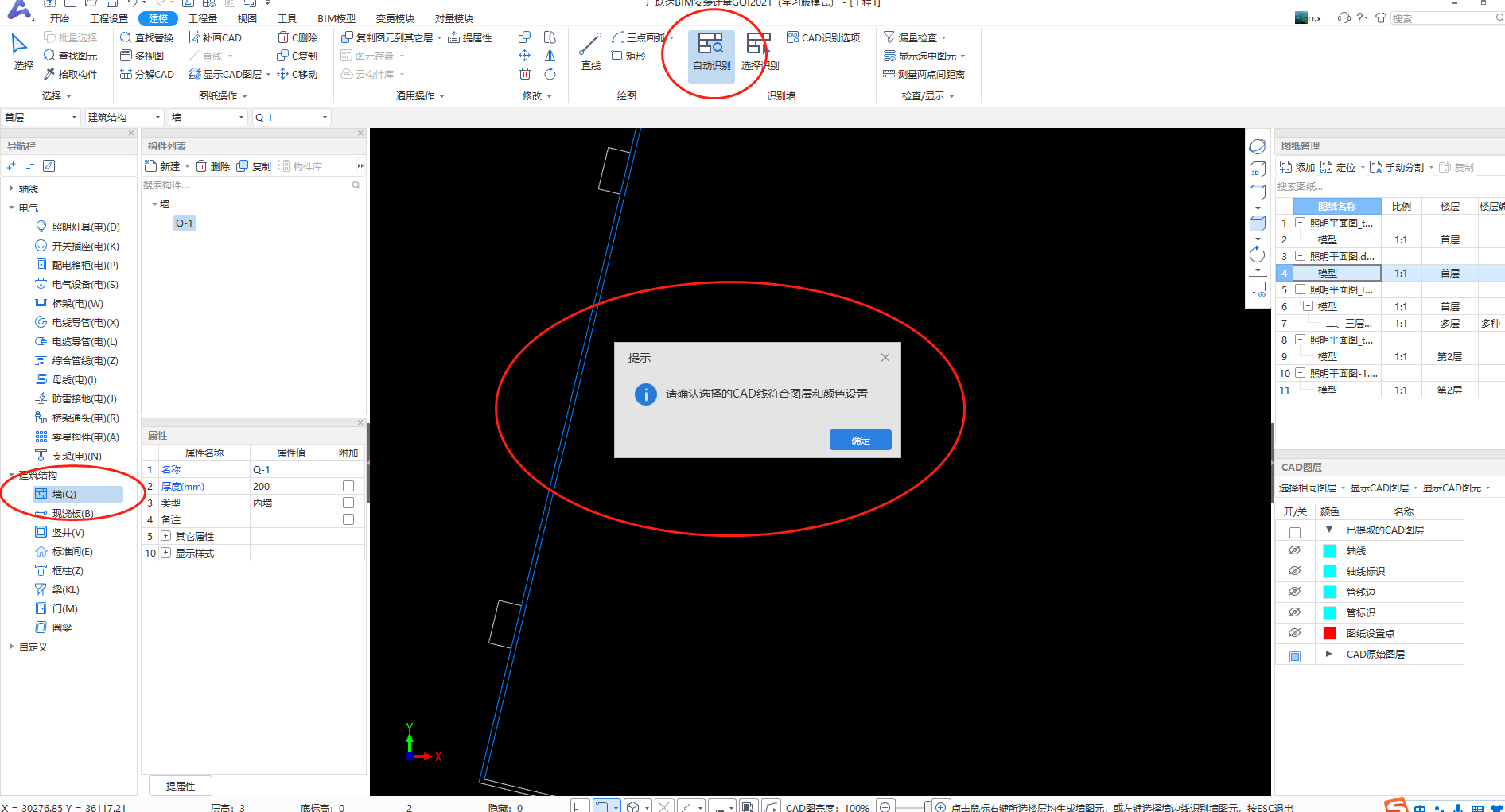The width and height of the screenshot is (1505, 812).
Task: Click 补画CAD tool
Action: (x=215, y=37)
